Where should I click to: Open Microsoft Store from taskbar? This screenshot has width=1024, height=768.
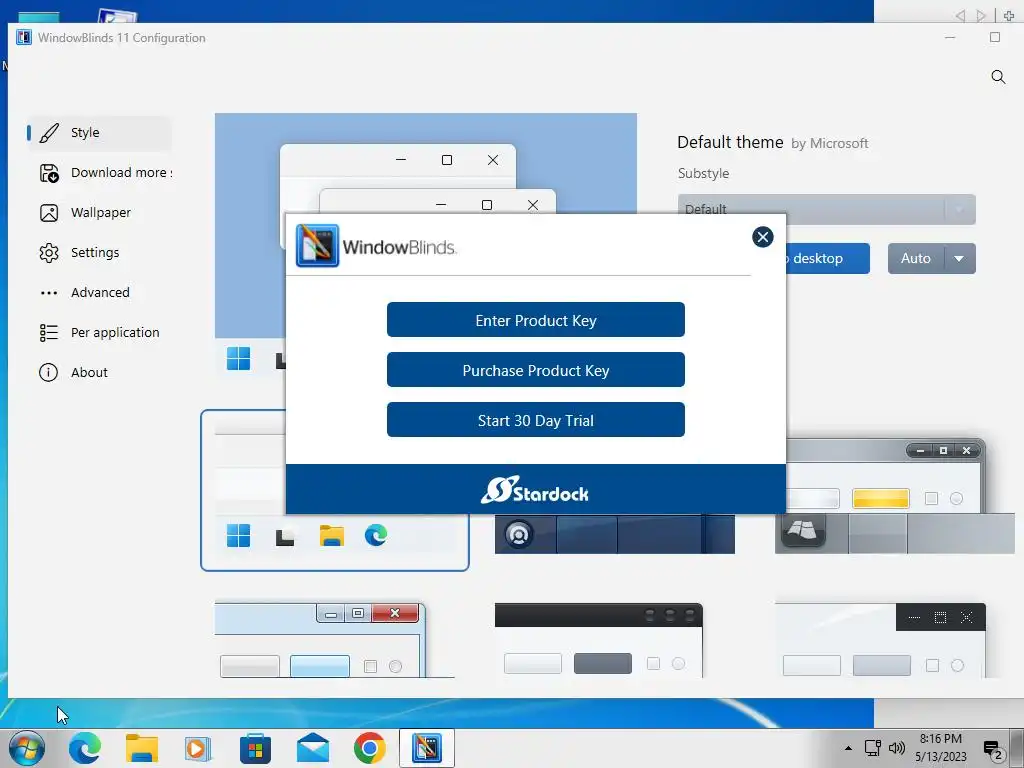tap(255, 748)
